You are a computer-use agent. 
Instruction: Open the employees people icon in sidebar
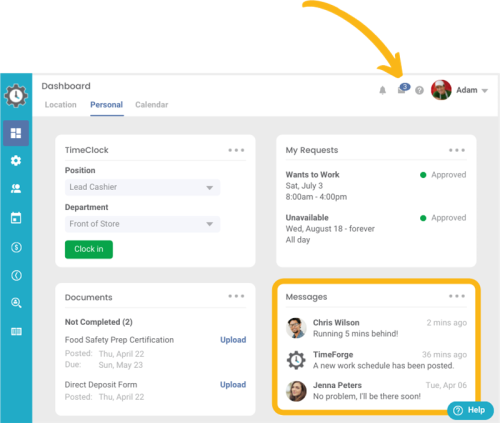(x=16, y=189)
